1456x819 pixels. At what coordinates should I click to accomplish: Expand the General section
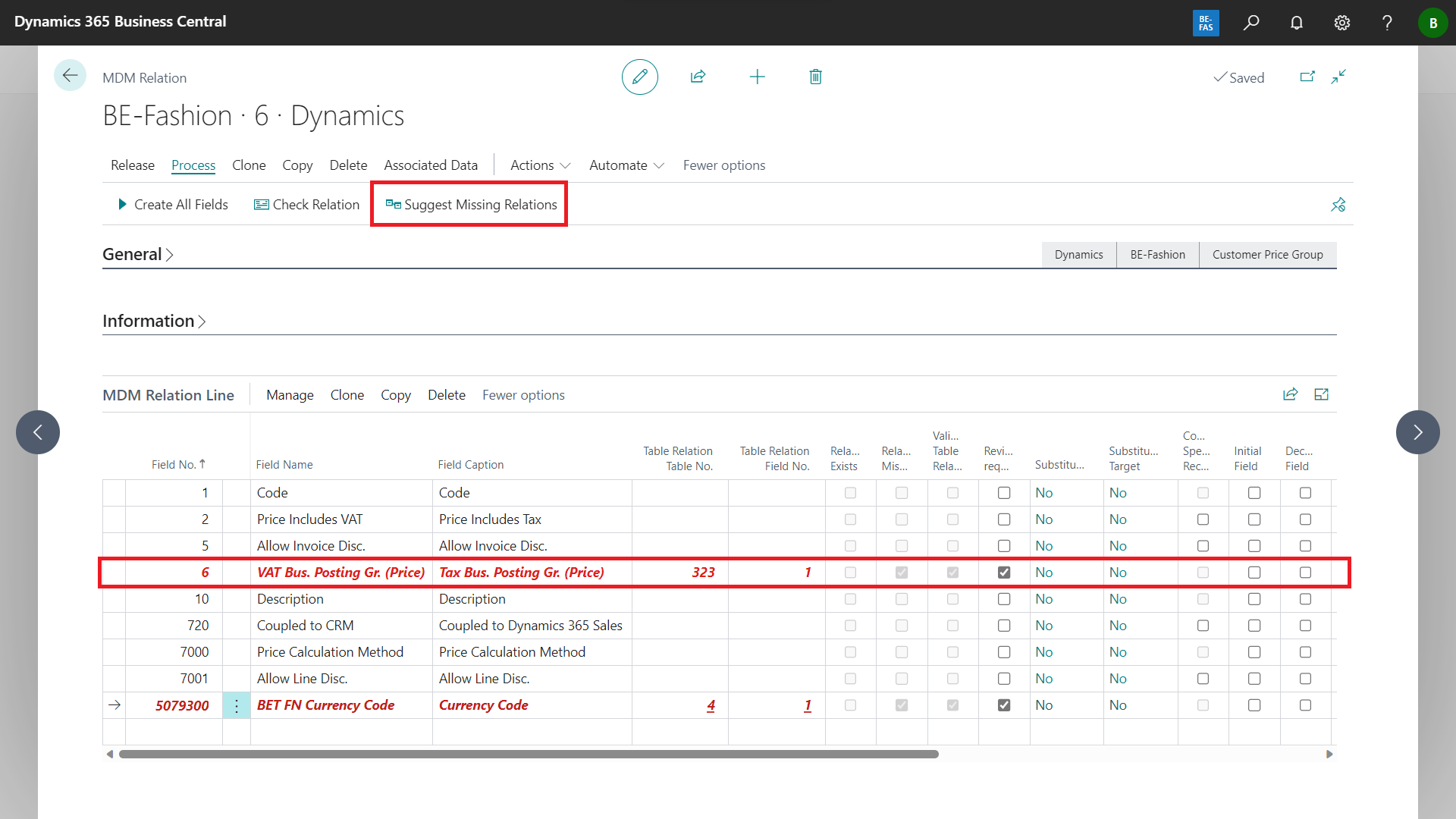(x=138, y=255)
